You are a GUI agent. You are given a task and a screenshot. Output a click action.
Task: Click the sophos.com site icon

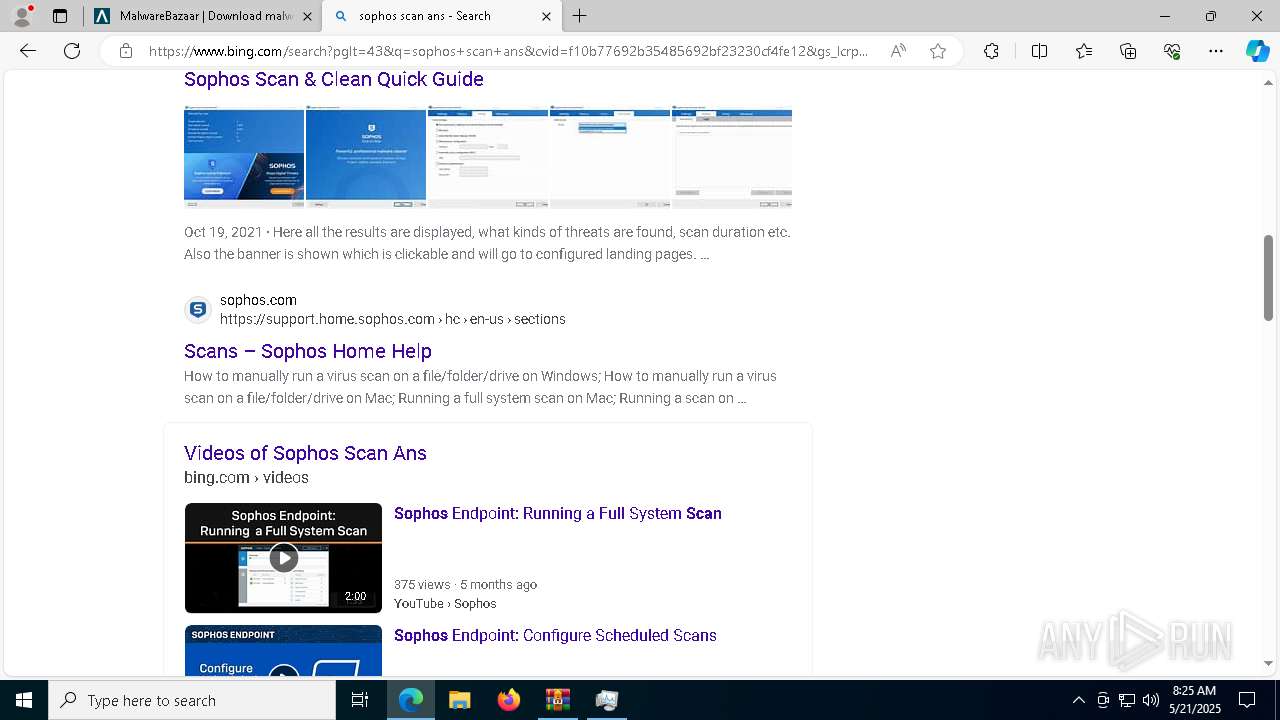coord(198,310)
